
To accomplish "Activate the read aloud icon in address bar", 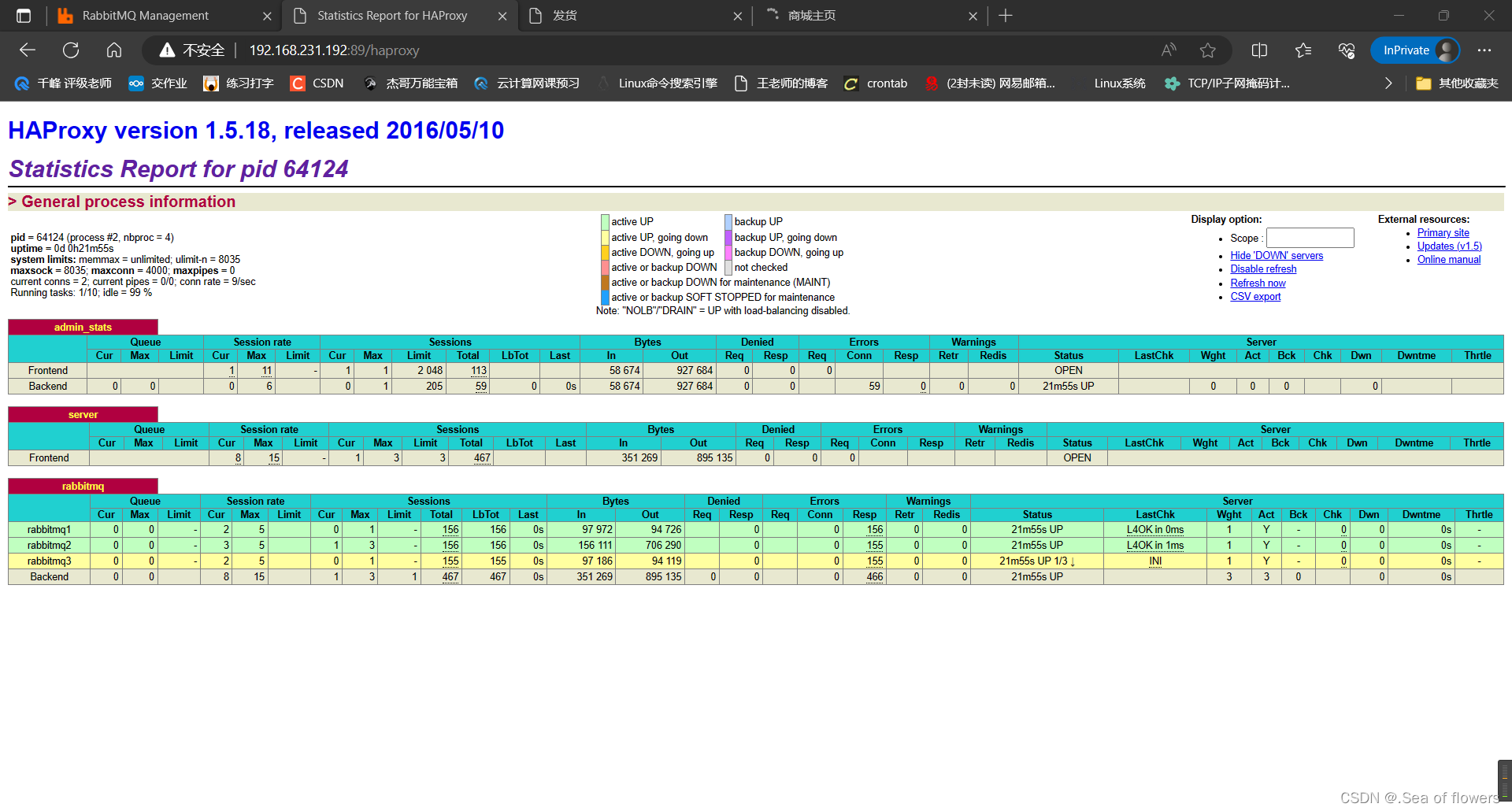I will (x=1169, y=50).
